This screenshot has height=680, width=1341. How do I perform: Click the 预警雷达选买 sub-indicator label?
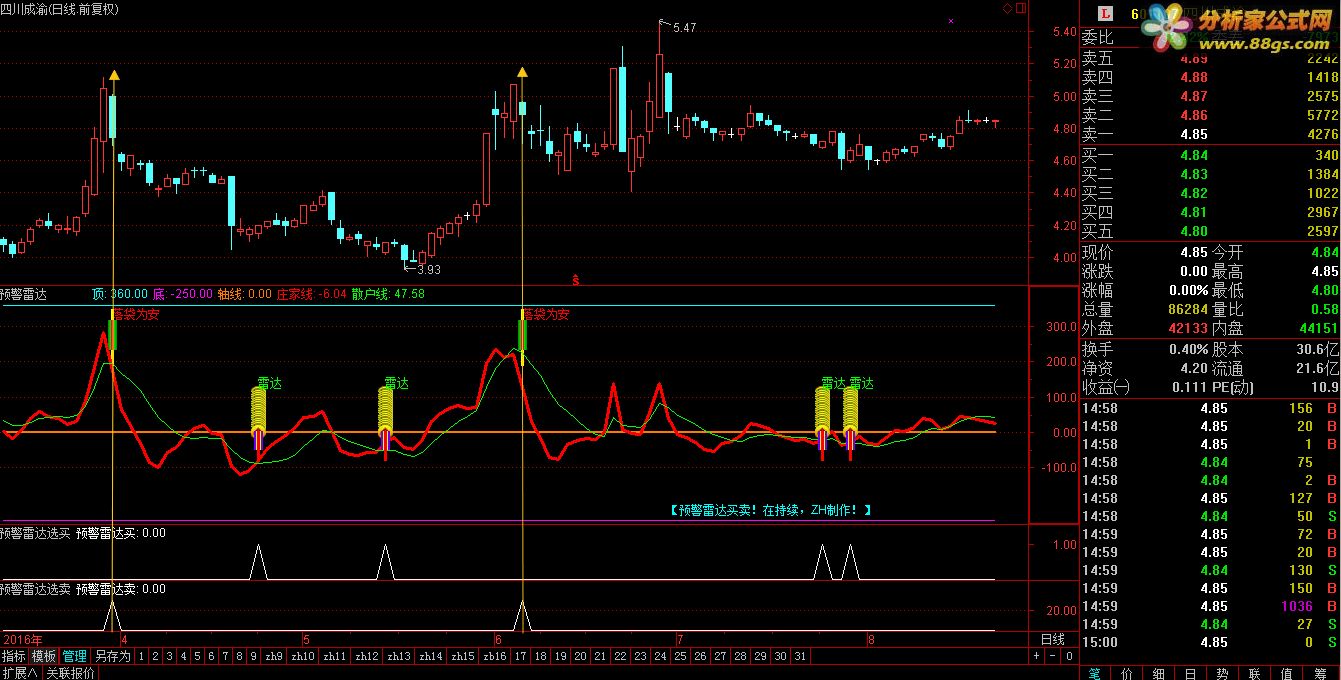point(35,533)
